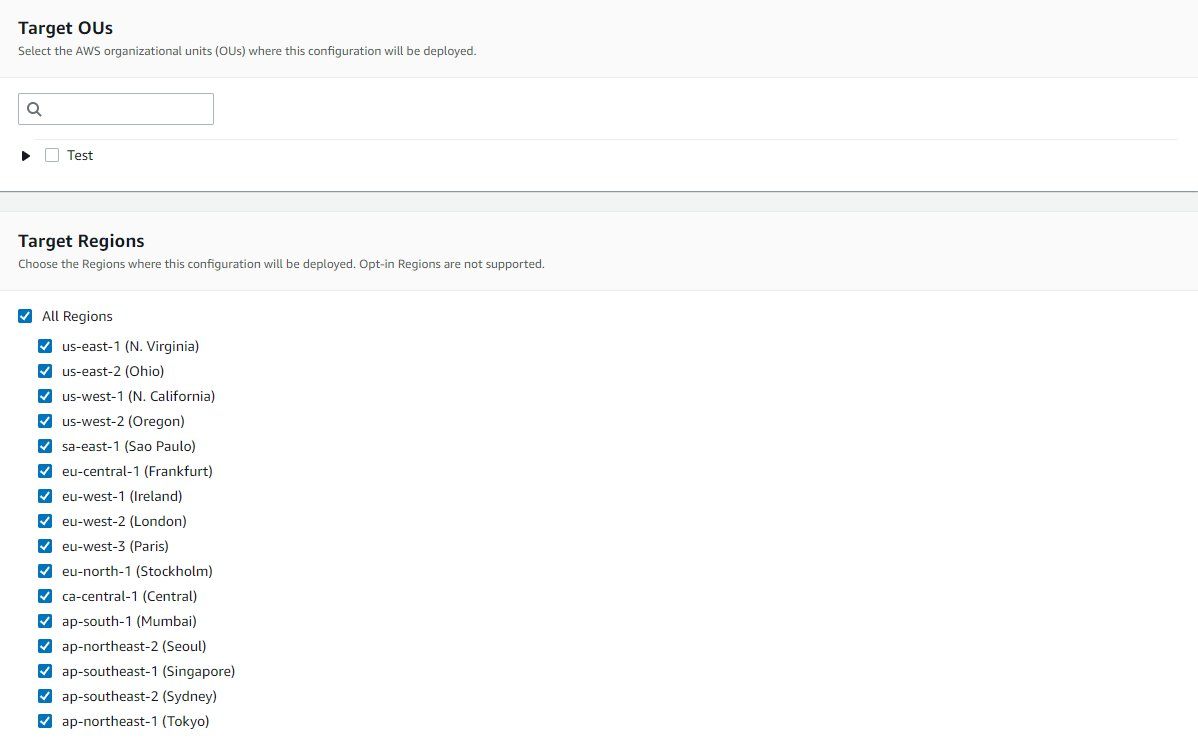Uncheck eu-west-2 (London)
The height and width of the screenshot is (750, 1198).
click(45, 520)
